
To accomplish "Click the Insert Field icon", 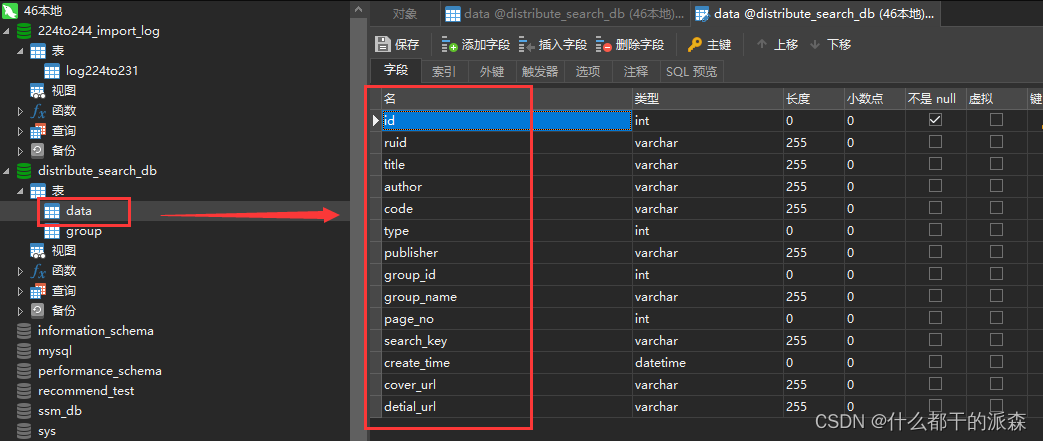I will tap(527, 45).
